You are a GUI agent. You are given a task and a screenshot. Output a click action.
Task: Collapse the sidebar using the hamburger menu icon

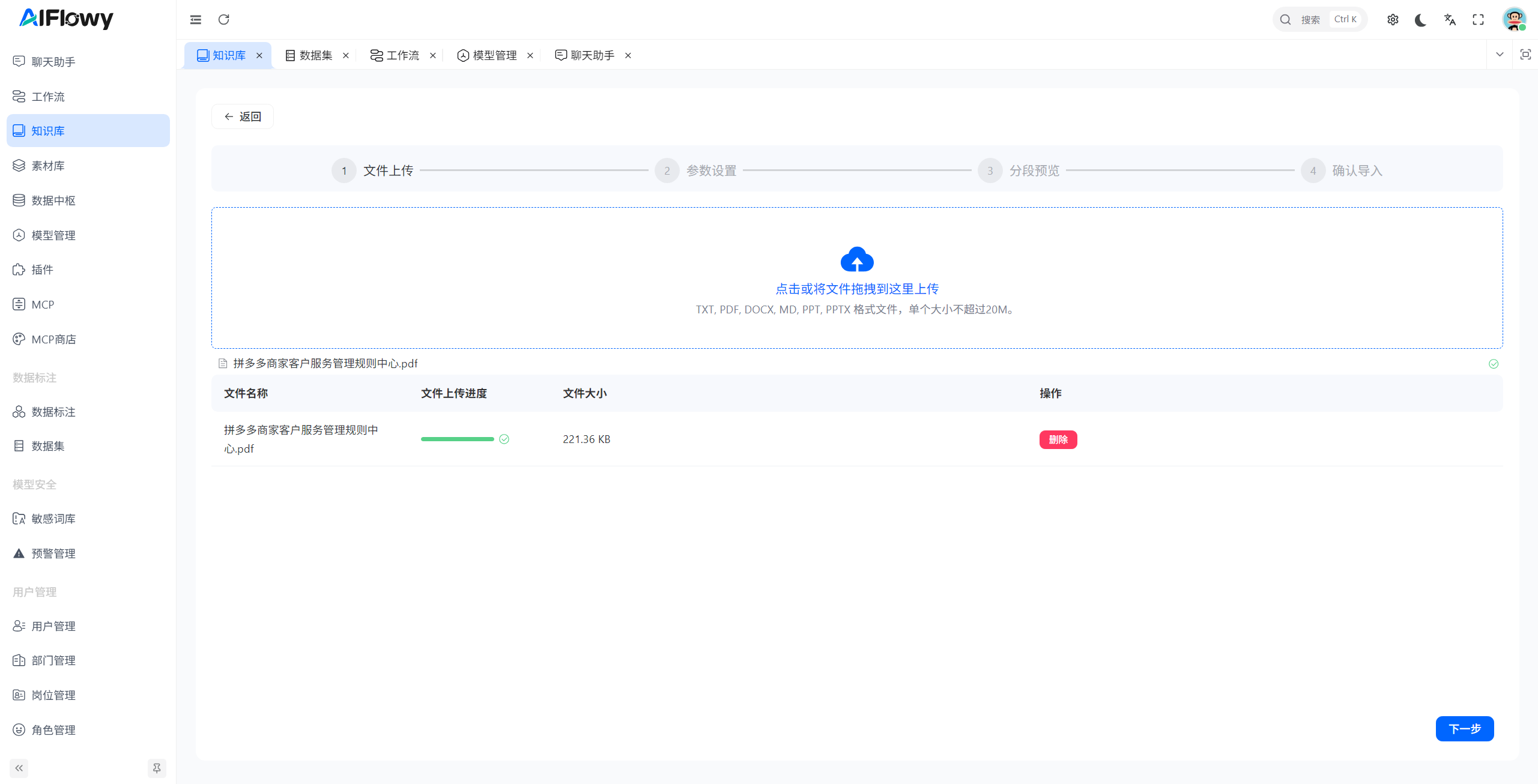click(x=196, y=20)
